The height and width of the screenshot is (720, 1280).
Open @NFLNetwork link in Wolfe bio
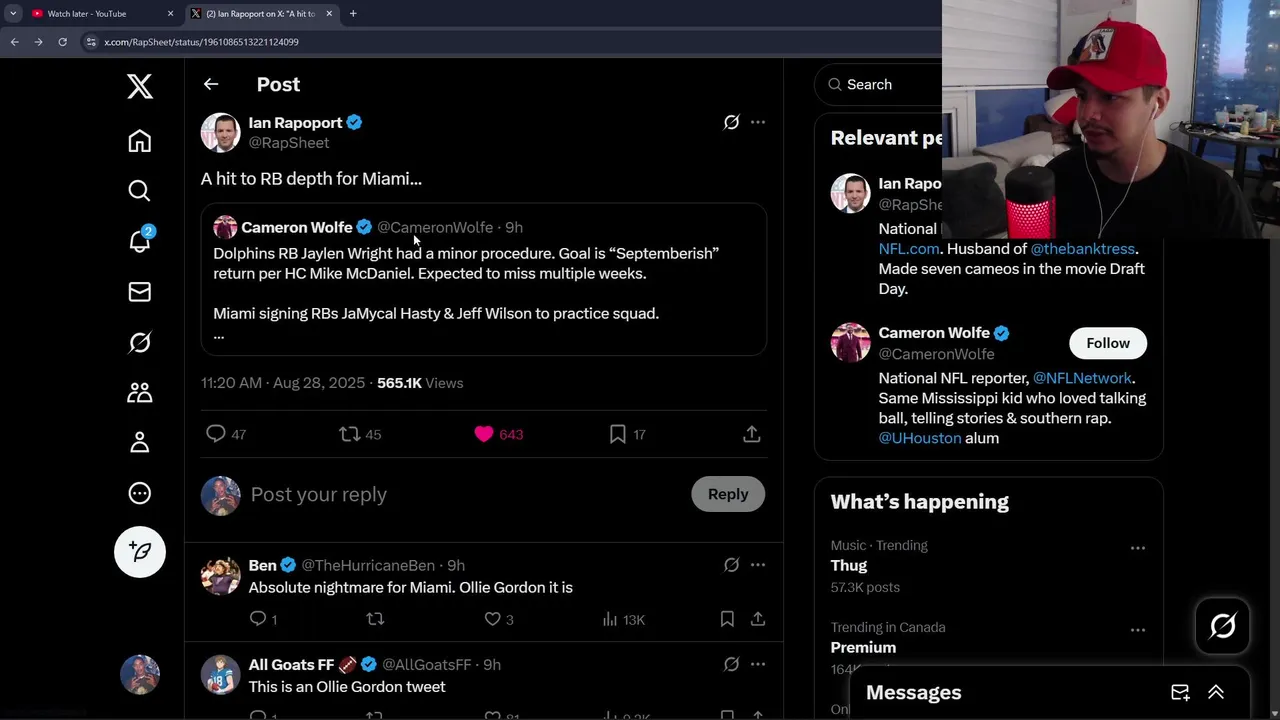(x=1082, y=378)
